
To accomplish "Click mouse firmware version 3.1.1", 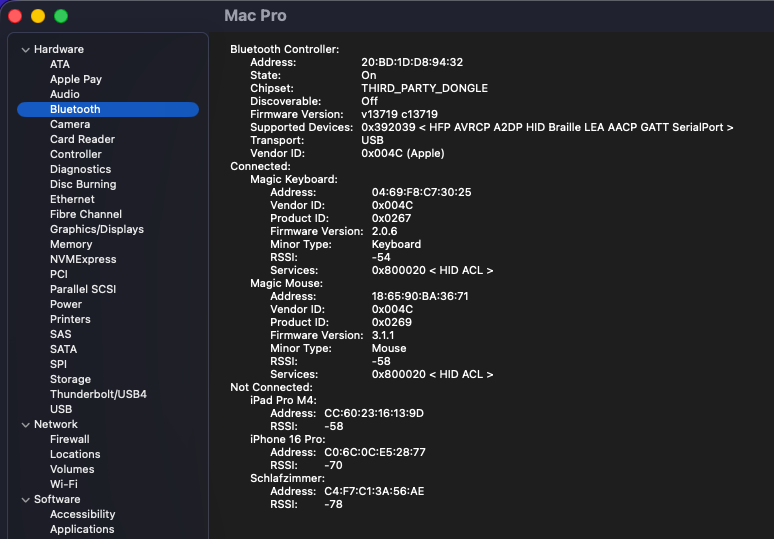I will pyautogui.click(x=383, y=336).
